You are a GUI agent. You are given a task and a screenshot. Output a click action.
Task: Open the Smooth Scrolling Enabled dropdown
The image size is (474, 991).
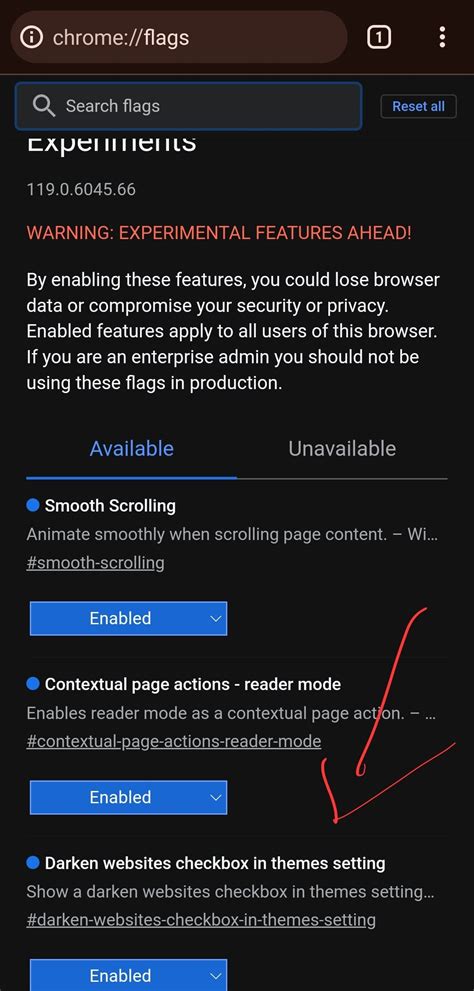pyautogui.click(x=128, y=618)
